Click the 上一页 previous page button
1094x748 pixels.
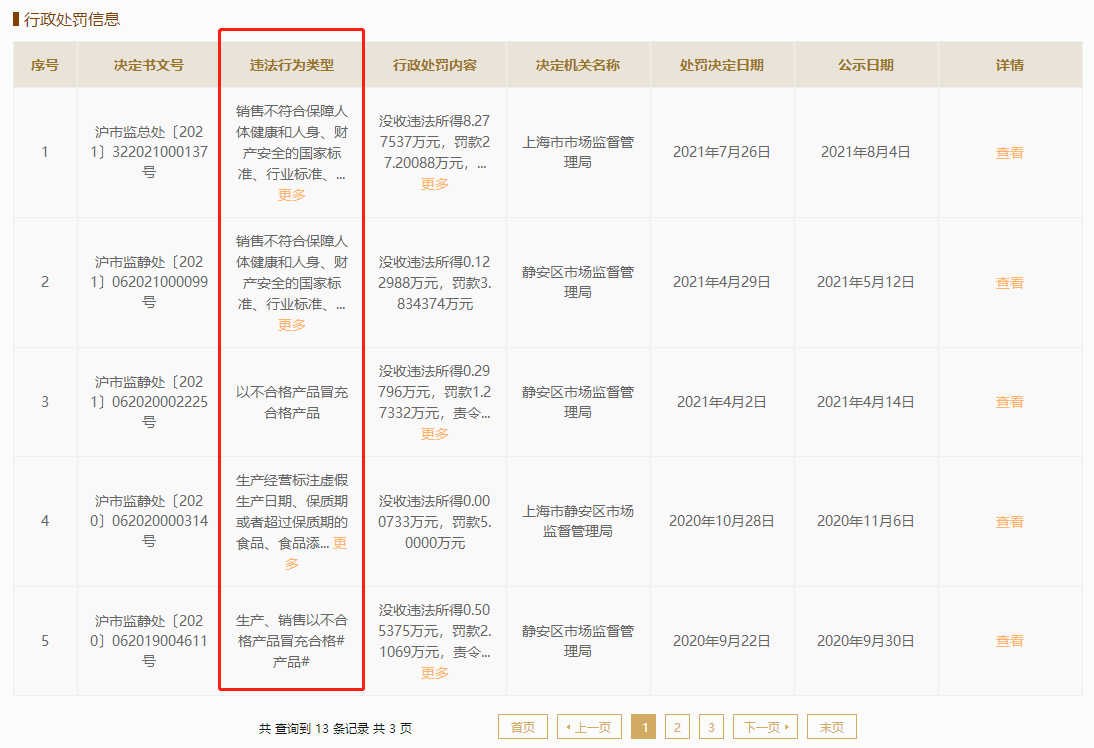[x=589, y=727]
